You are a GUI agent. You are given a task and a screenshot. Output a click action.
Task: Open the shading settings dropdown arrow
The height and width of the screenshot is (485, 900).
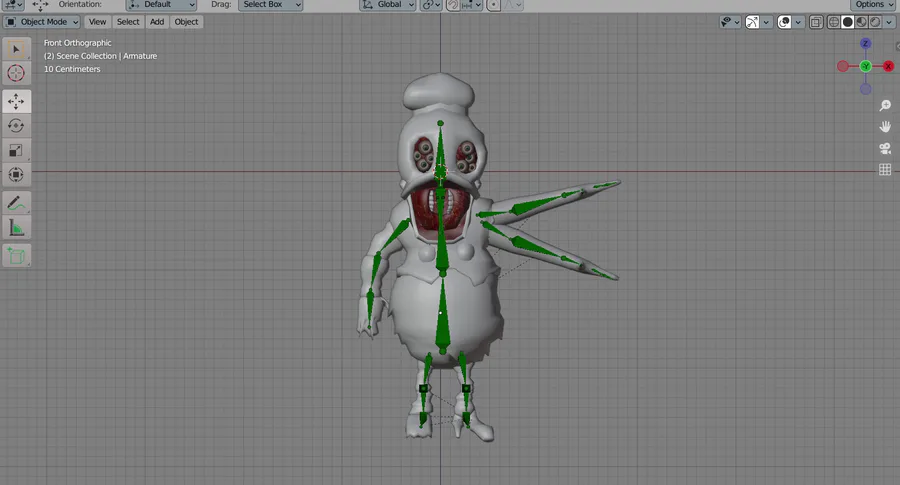coord(889,22)
